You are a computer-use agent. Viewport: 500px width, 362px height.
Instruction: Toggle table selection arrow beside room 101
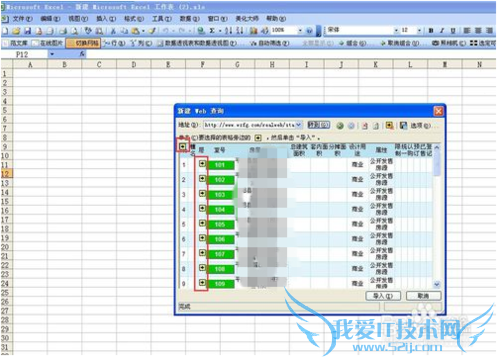pos(202,163)
